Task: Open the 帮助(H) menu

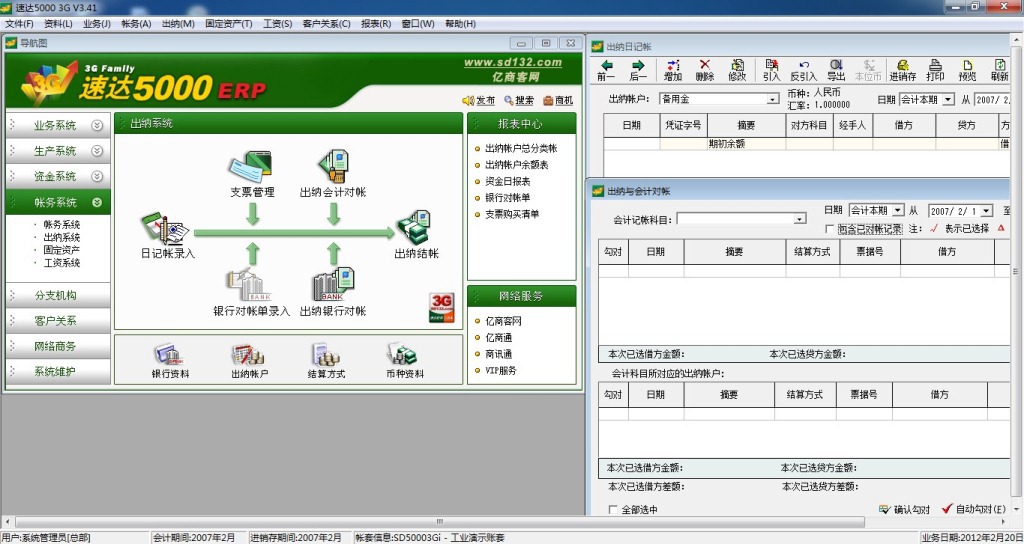Action: pyautogui.click(x=460, y=24)
